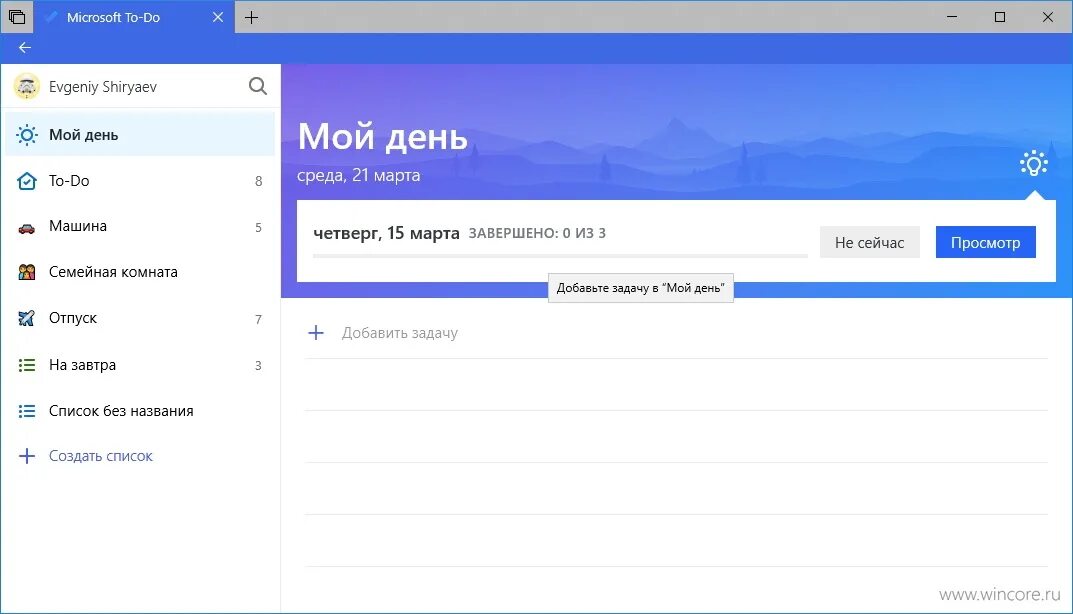The height and width of the screenshot is (614, 1073).
Task: Open the search magnifier icon
Action: (258, 86)
